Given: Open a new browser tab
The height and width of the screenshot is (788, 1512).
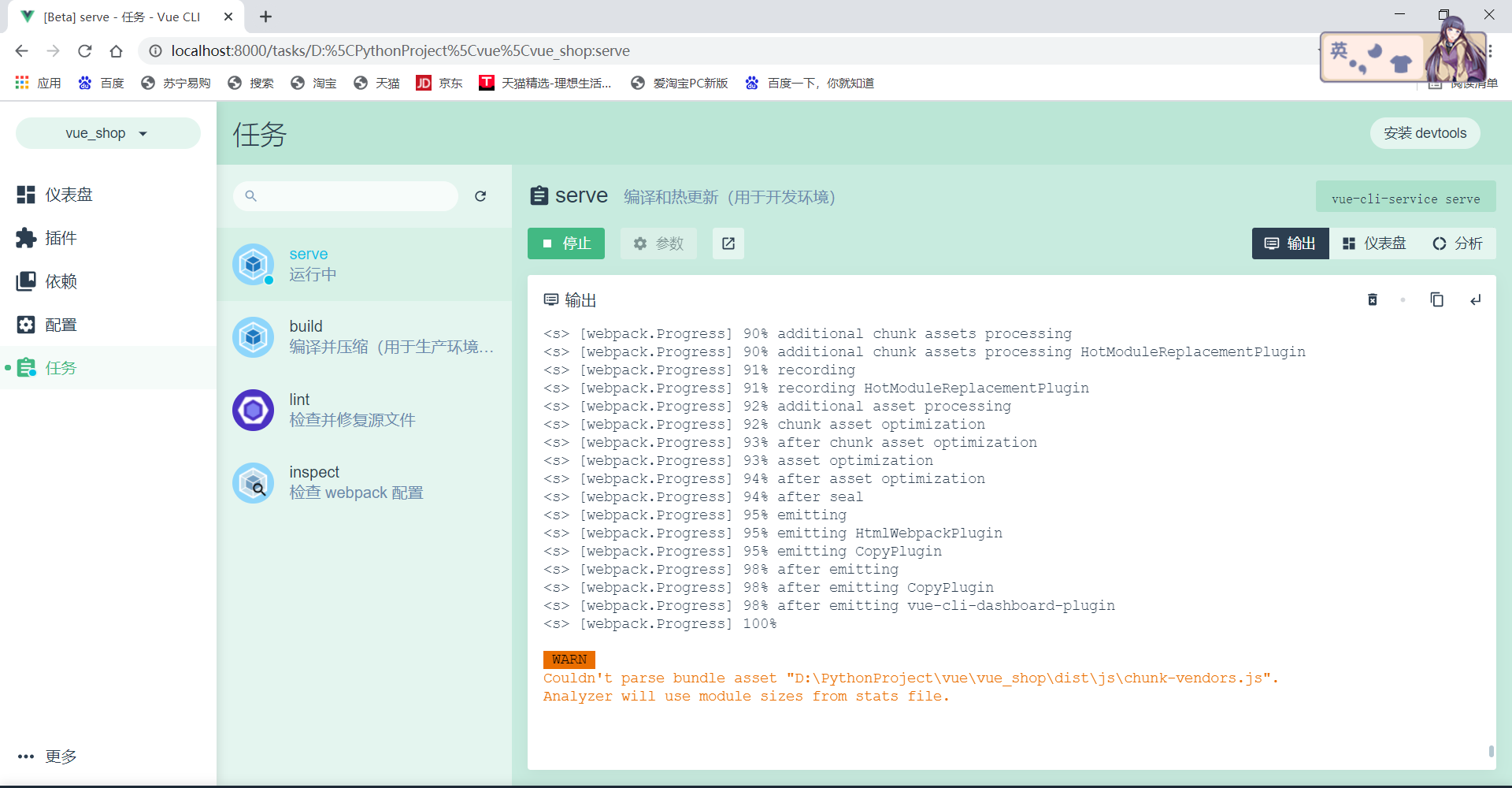Looking at the screenshot, I should [266, 17].
